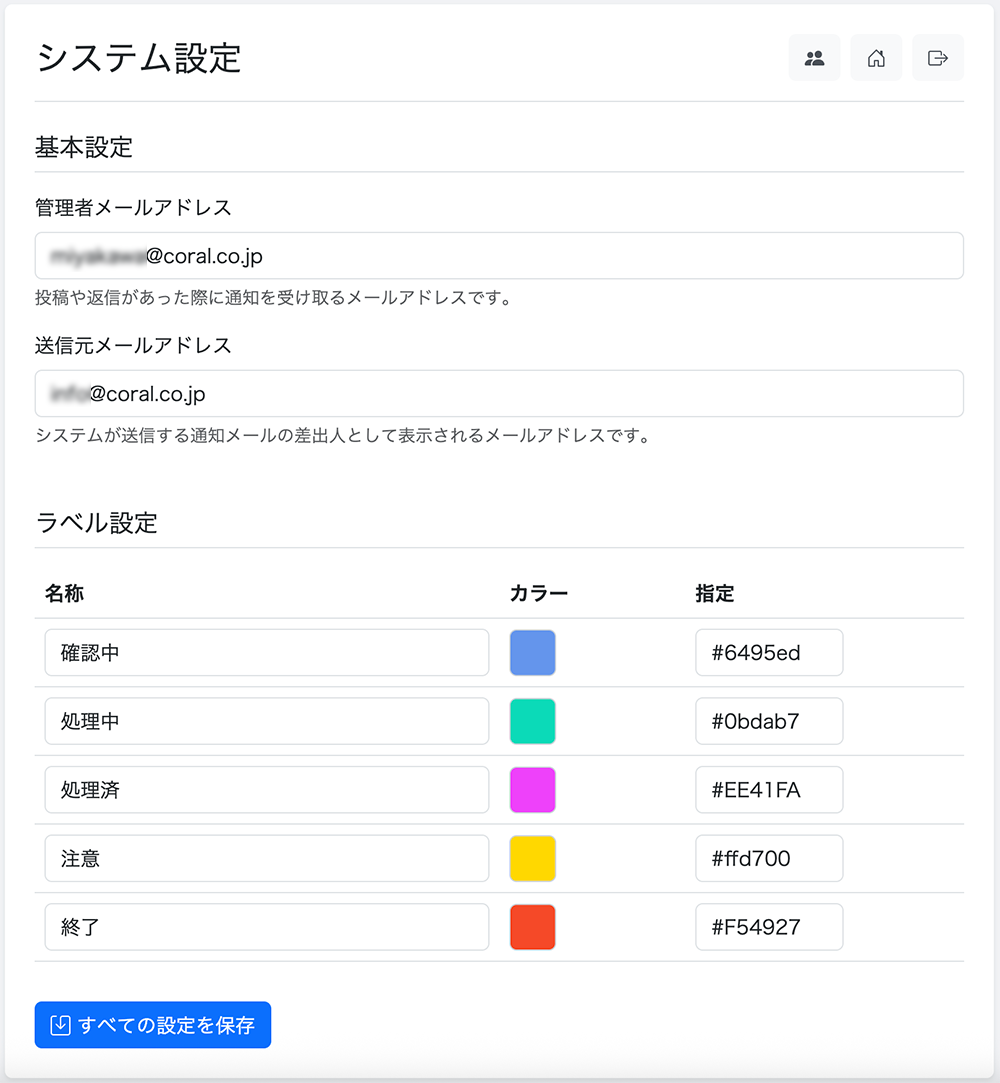Click the #F54927 hex code field
The image size is (1000, 1083).
point(768,927)
